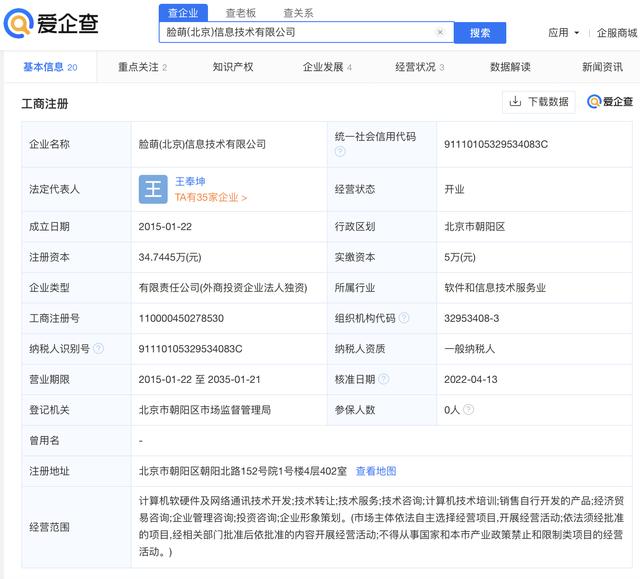Select the 营业期限 date range
640x579 pixels.
coord(199,379)
